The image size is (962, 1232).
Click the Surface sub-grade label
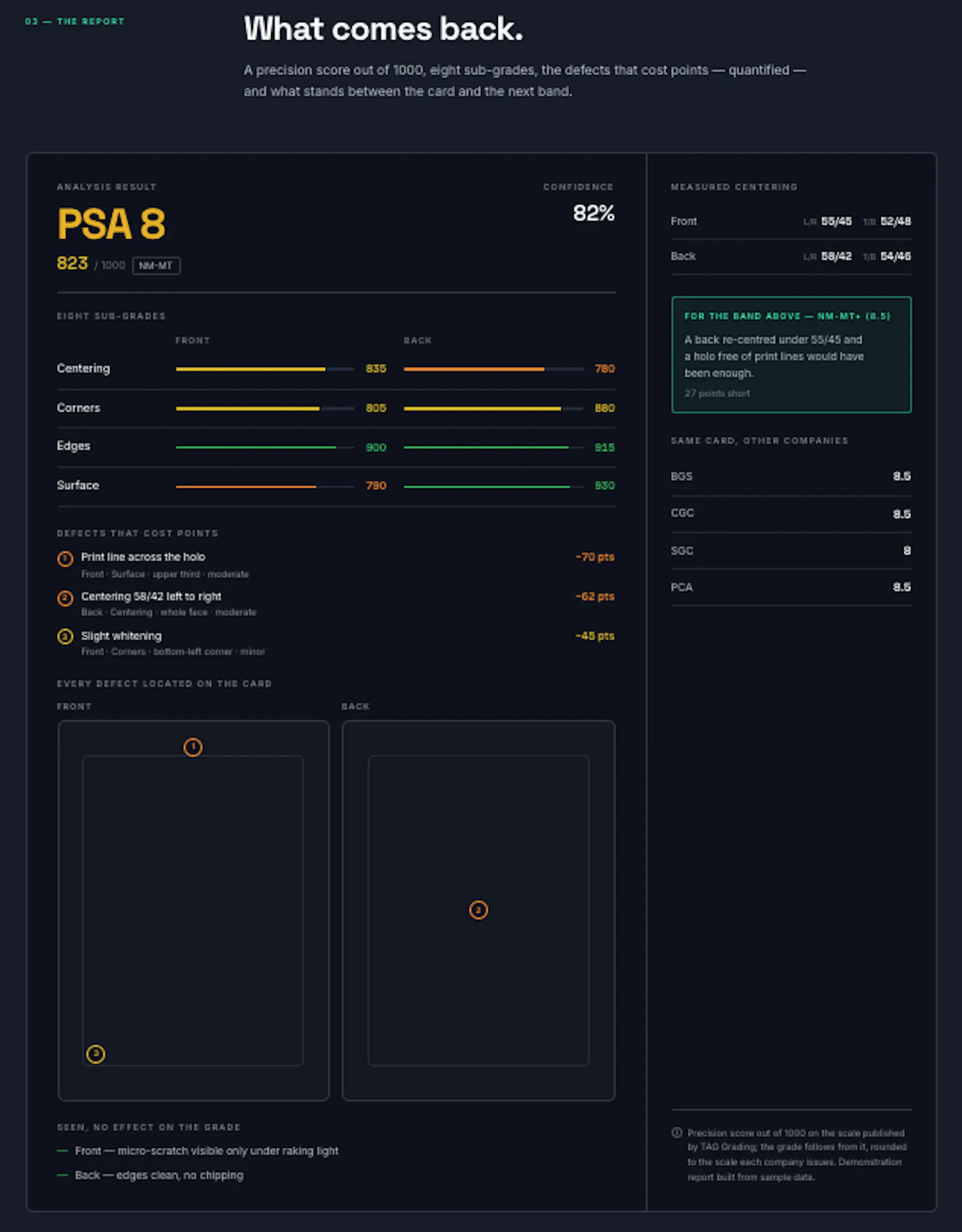click(78, 486)
